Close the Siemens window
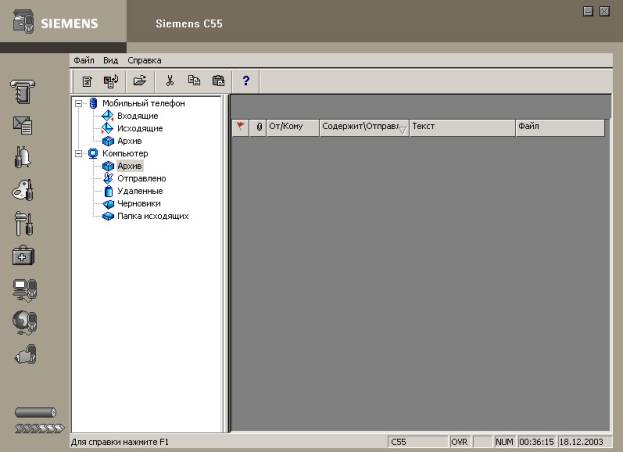The width and height of the screenshot is (623, 452). click(x=604, y=11)
